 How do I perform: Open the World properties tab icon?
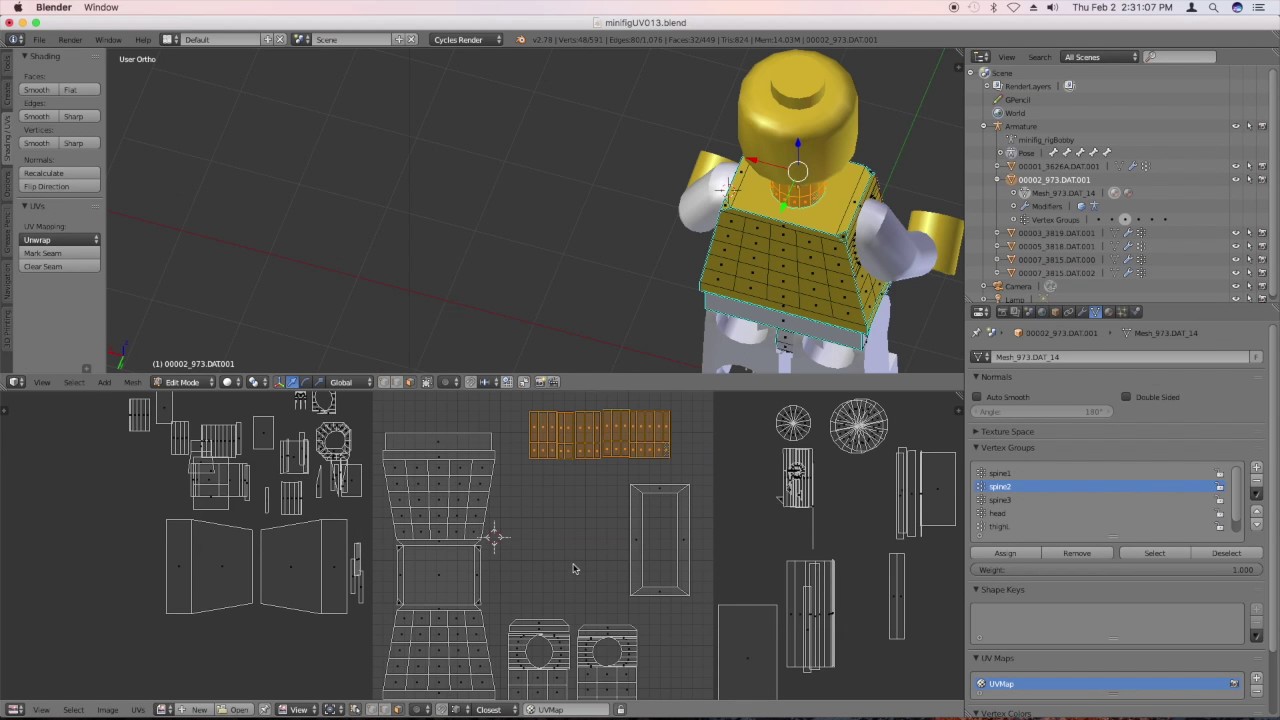[1042, 312]
